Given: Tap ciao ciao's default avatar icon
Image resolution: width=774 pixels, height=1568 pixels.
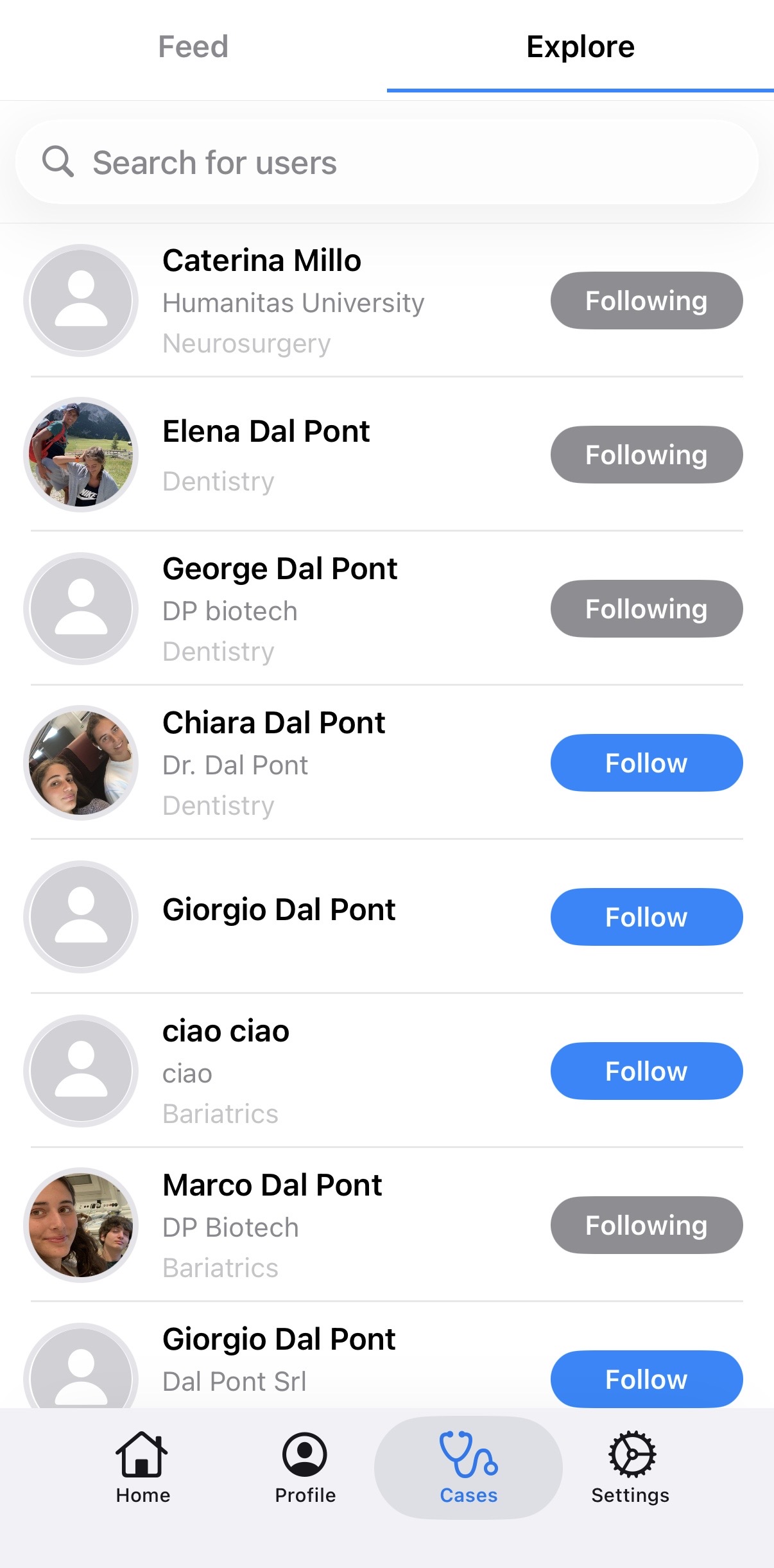Looking at the screenshot, I should point(81,1071).
